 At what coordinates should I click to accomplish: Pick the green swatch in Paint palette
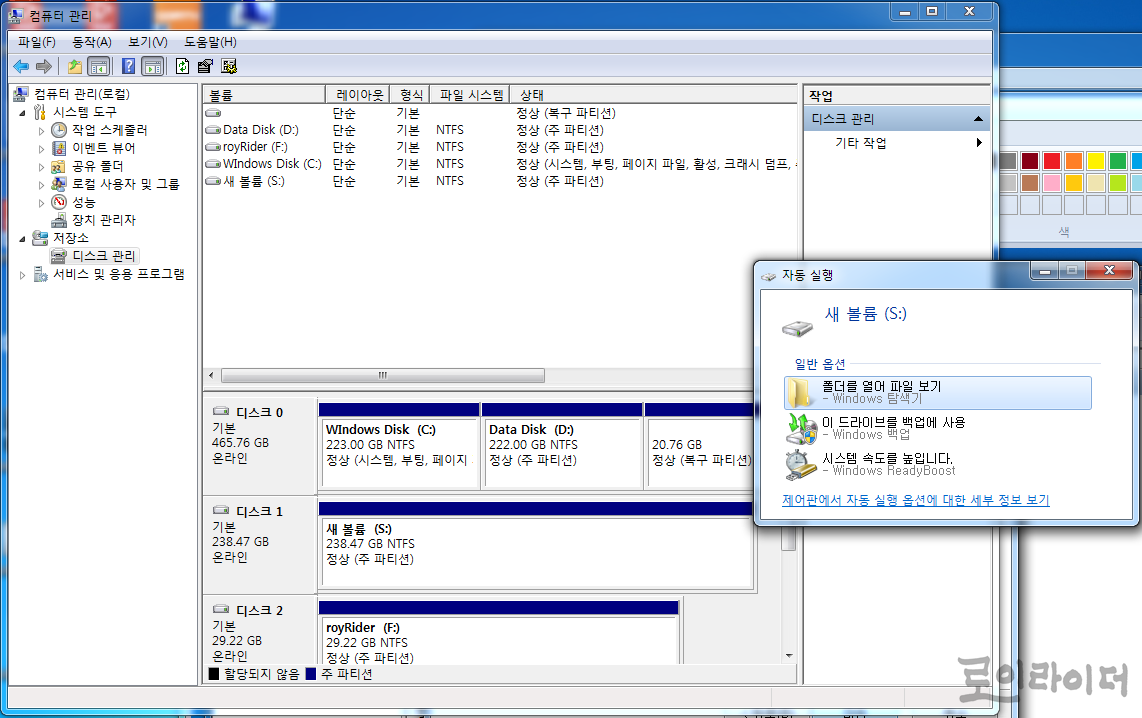click(1117, 161)
